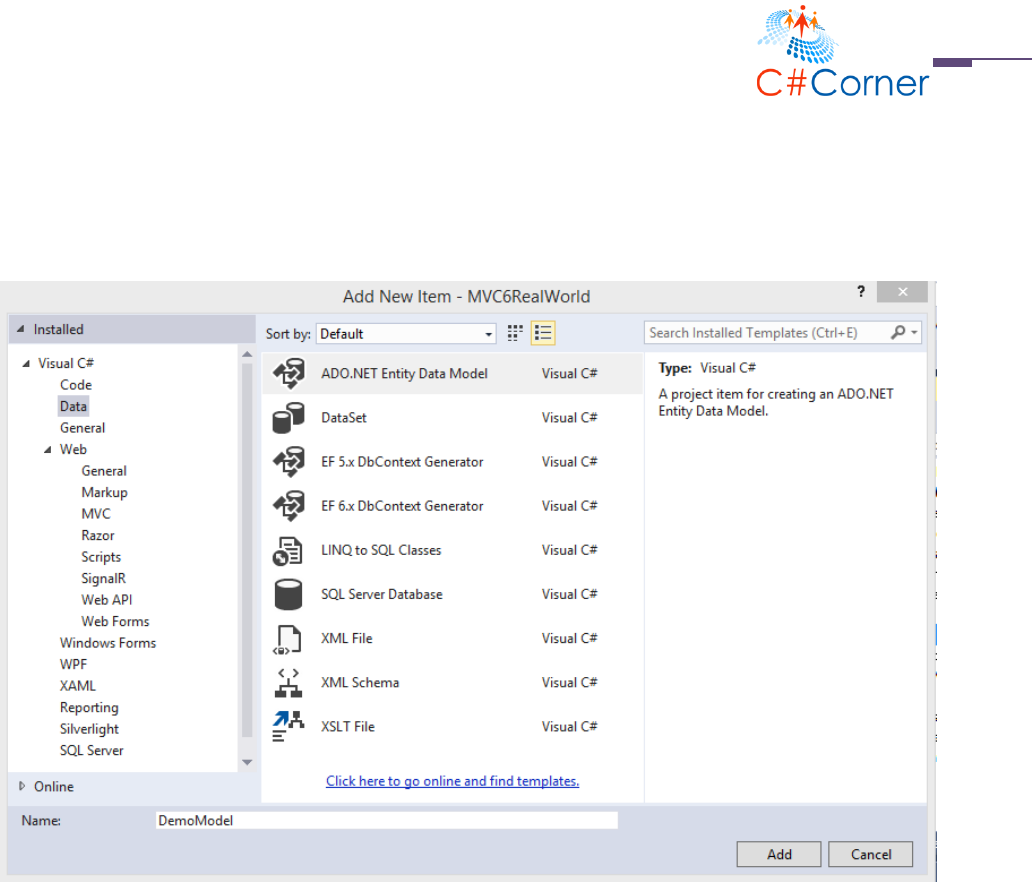Click the category tree scrollbar thumb
The height and width of the screenshot is (882, 1032).
pos(247,550)
